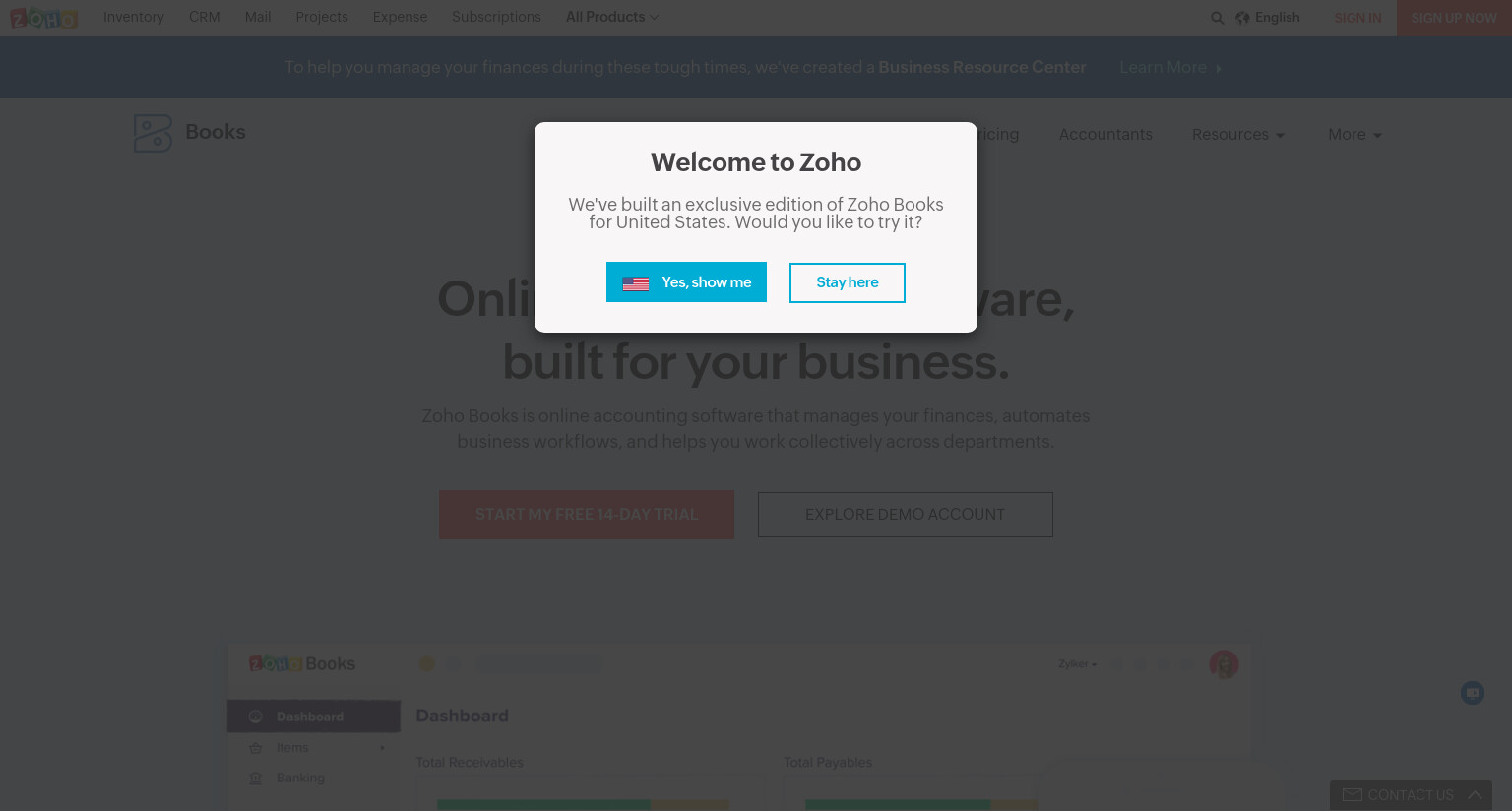
Task: Click the Stay here button
Action: (x=848, y=282)
